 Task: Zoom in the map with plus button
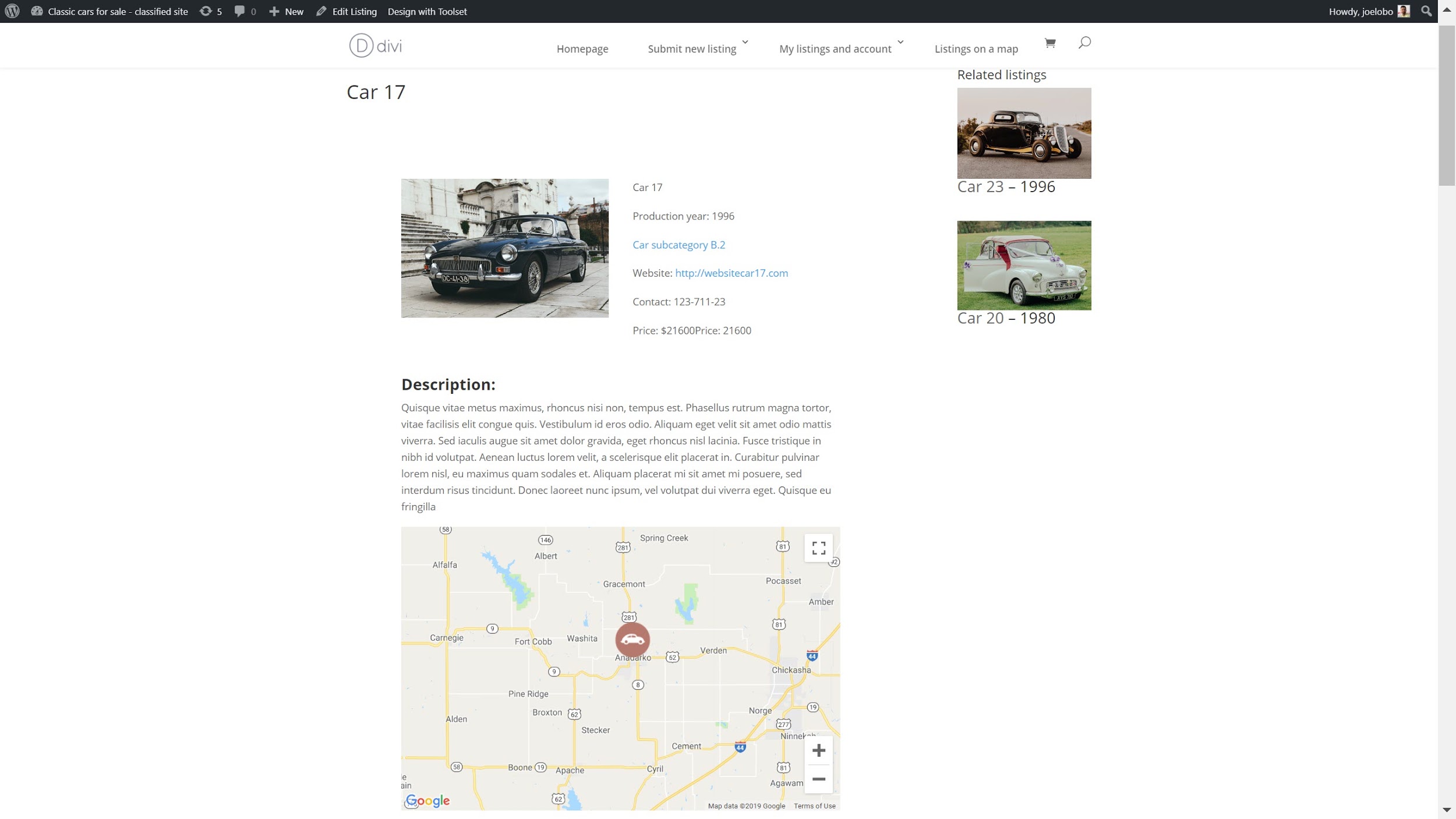pyautogui.click(x=818, y=750)
